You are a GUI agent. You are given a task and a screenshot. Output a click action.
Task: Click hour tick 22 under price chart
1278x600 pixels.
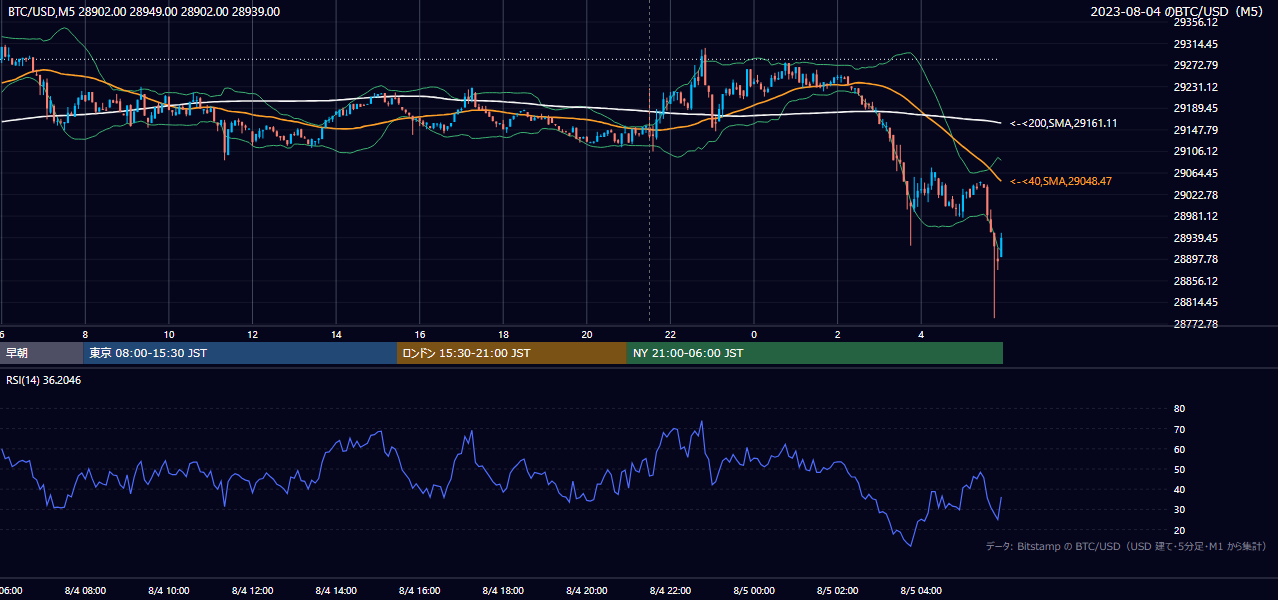tap(671, 335)
